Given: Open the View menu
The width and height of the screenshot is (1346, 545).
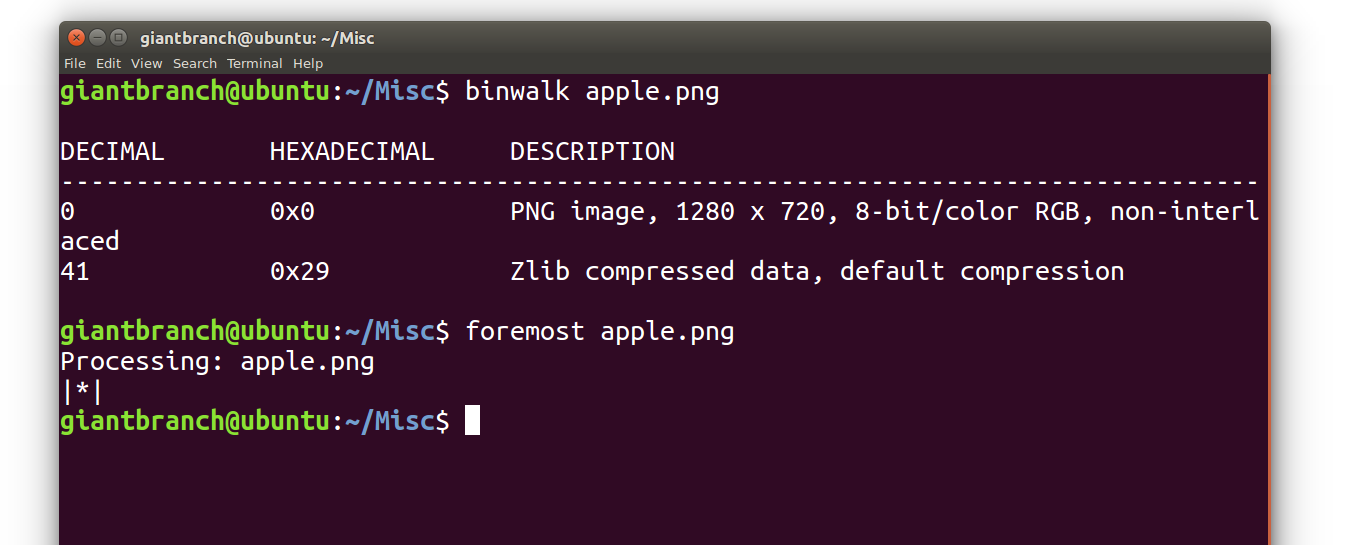Looking at the screenshot, I should (x=146, y=63).
